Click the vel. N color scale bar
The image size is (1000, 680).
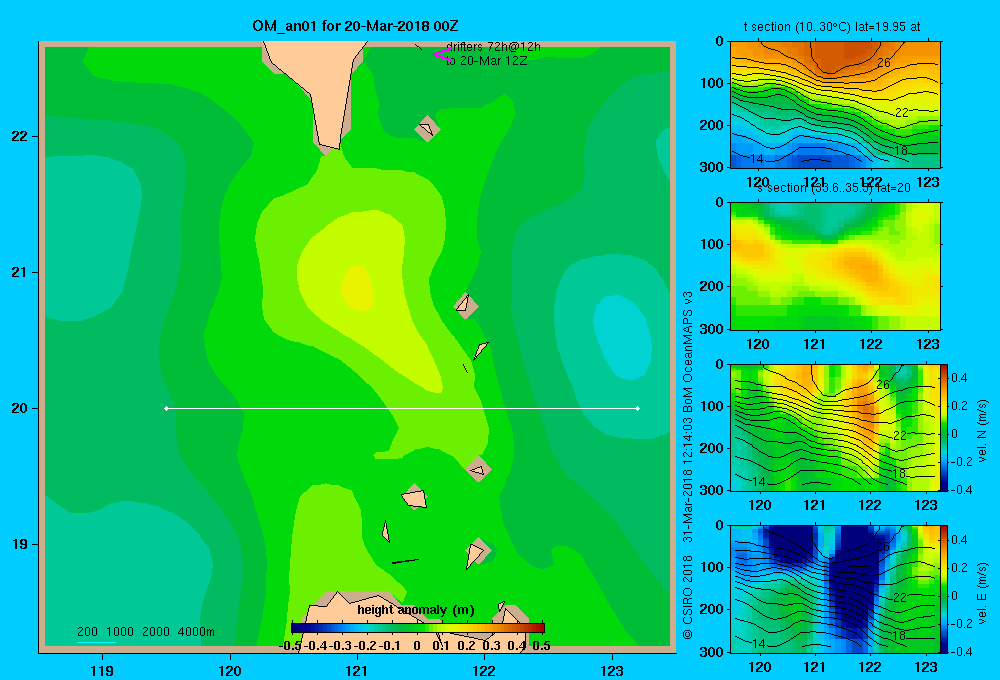[x=945, y=427]
